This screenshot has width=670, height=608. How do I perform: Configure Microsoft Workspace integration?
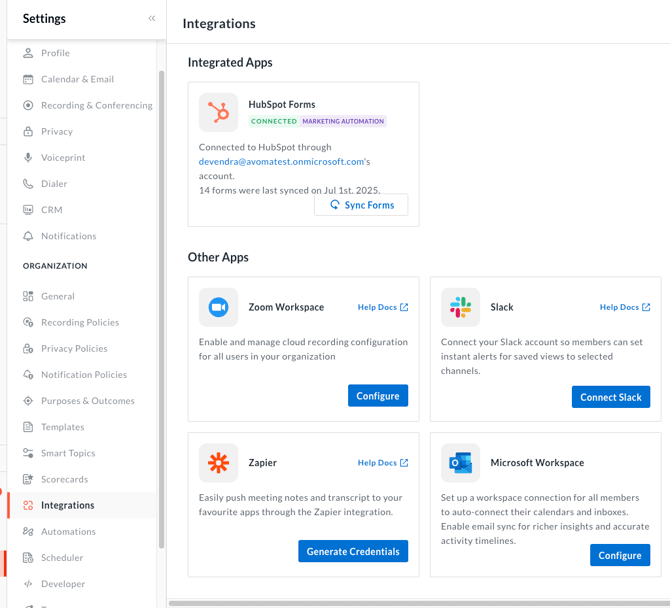pos(620,555)
